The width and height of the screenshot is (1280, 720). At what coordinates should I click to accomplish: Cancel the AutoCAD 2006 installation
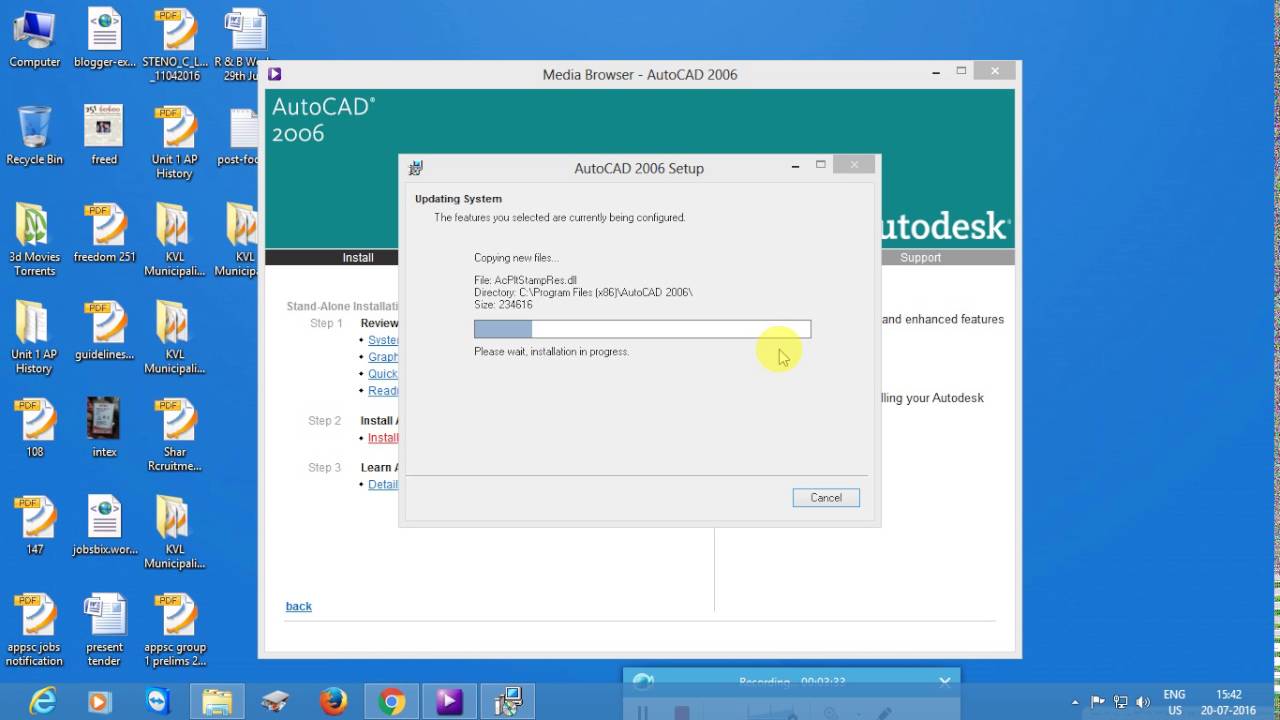tap(826, 498)
